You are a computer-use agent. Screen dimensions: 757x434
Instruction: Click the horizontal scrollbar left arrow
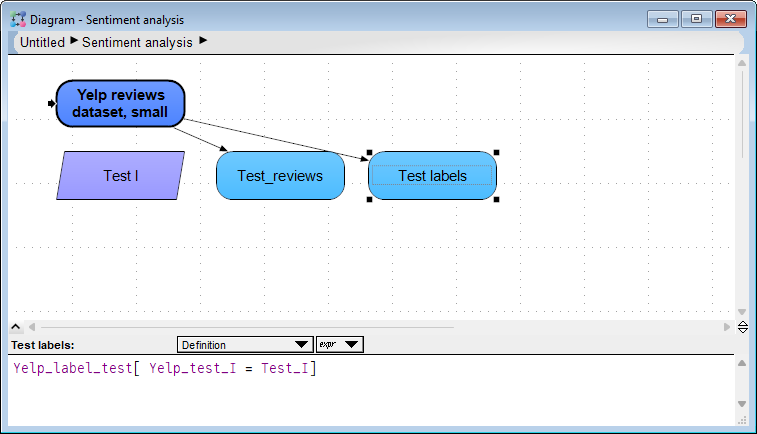pyautogui.click(x=32, y=327)
